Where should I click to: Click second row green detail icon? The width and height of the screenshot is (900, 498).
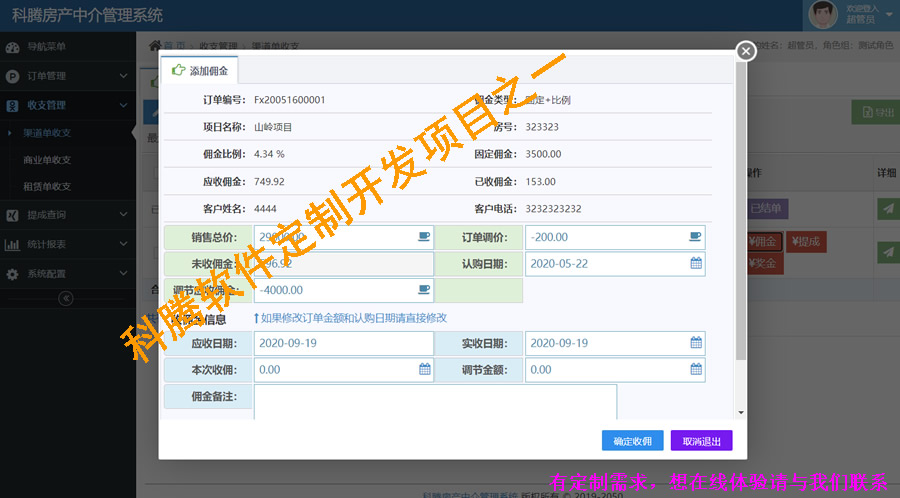[889, 252]
